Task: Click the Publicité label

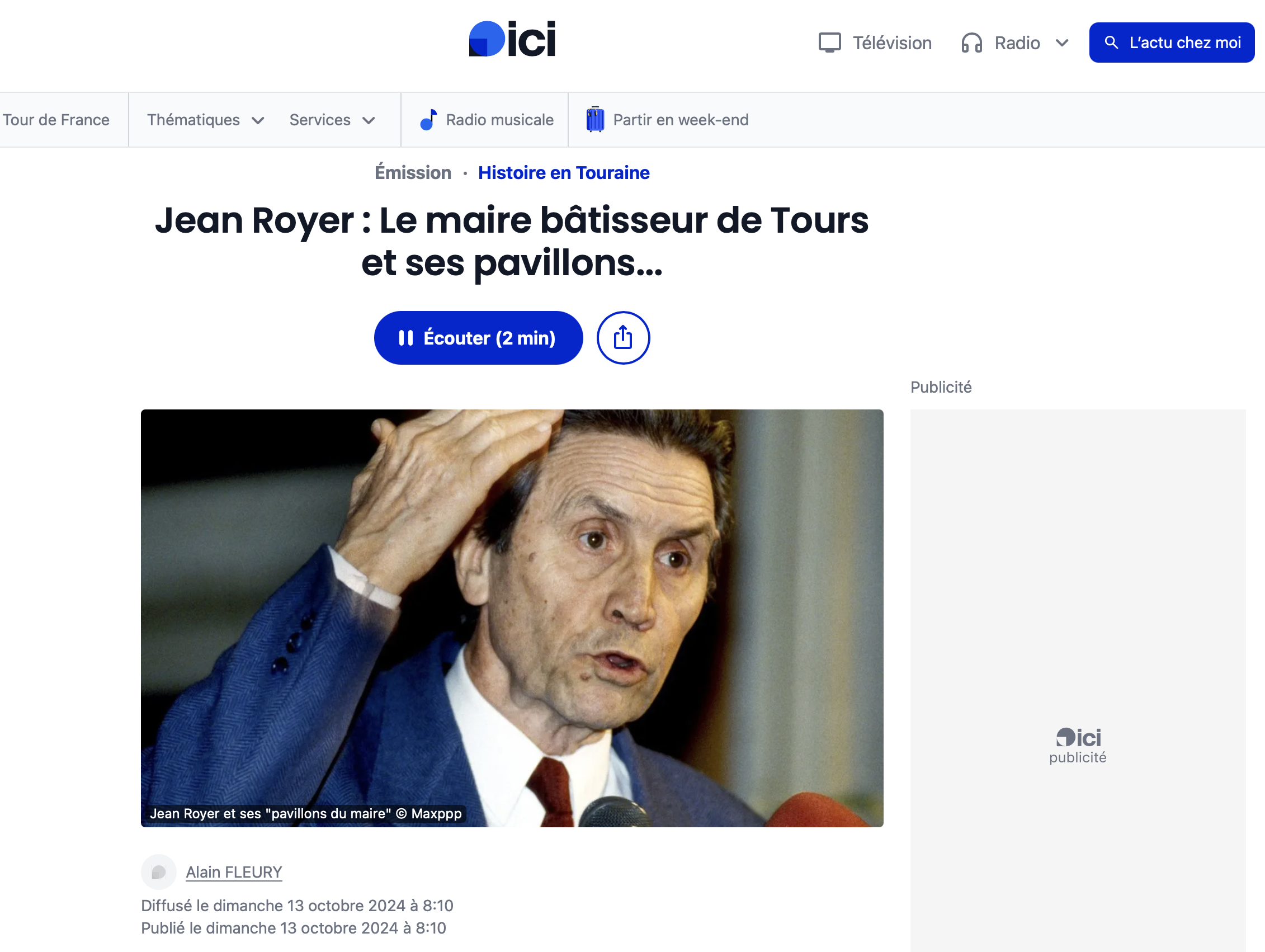Action: pyautogui.click(x=941, y=387)
